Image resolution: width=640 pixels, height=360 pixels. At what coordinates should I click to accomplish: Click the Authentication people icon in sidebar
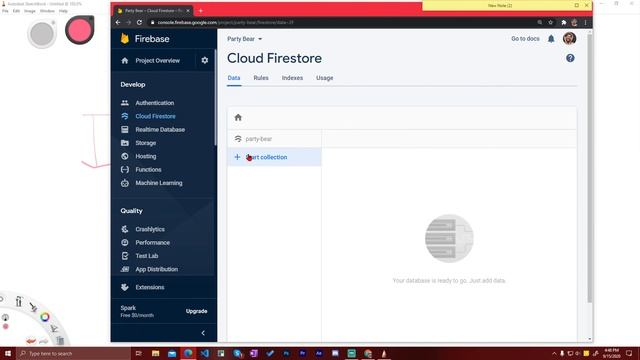(125, 103)
